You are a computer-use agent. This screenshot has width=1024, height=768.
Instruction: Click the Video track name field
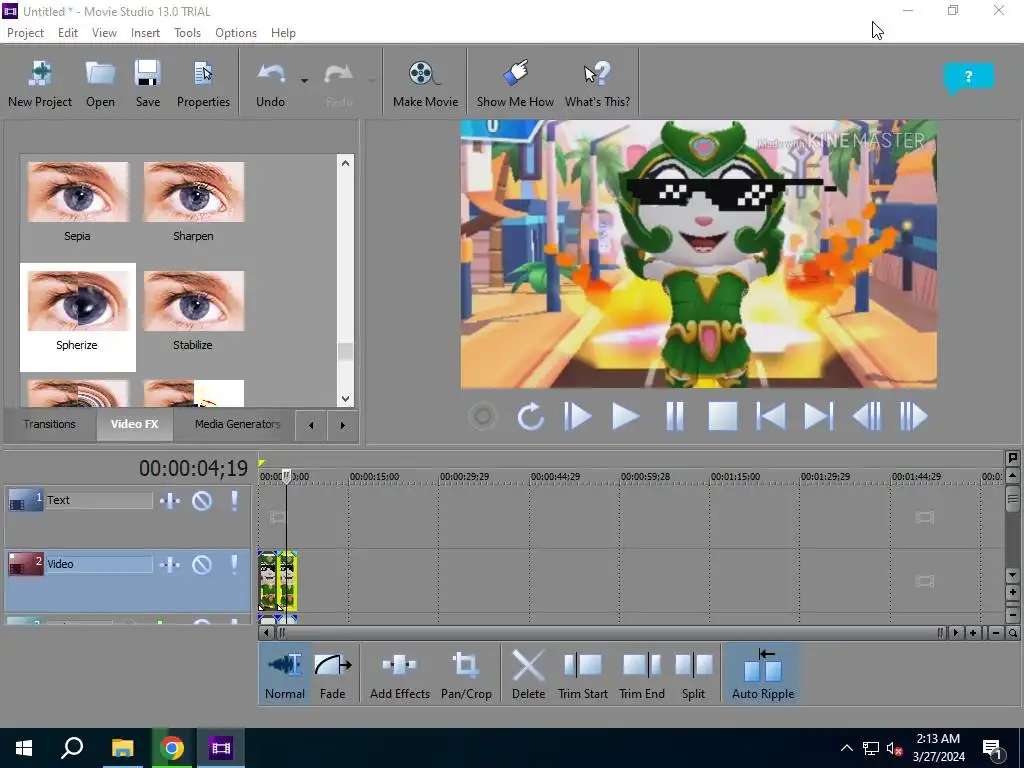99,564
